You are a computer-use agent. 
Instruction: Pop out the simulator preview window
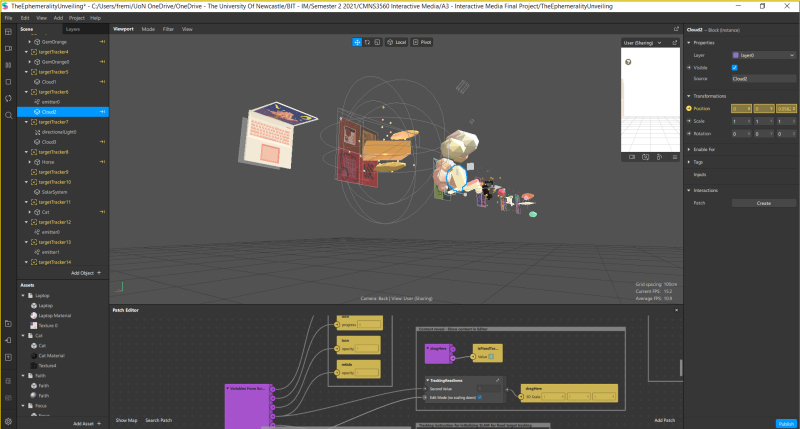click(674, 43)
